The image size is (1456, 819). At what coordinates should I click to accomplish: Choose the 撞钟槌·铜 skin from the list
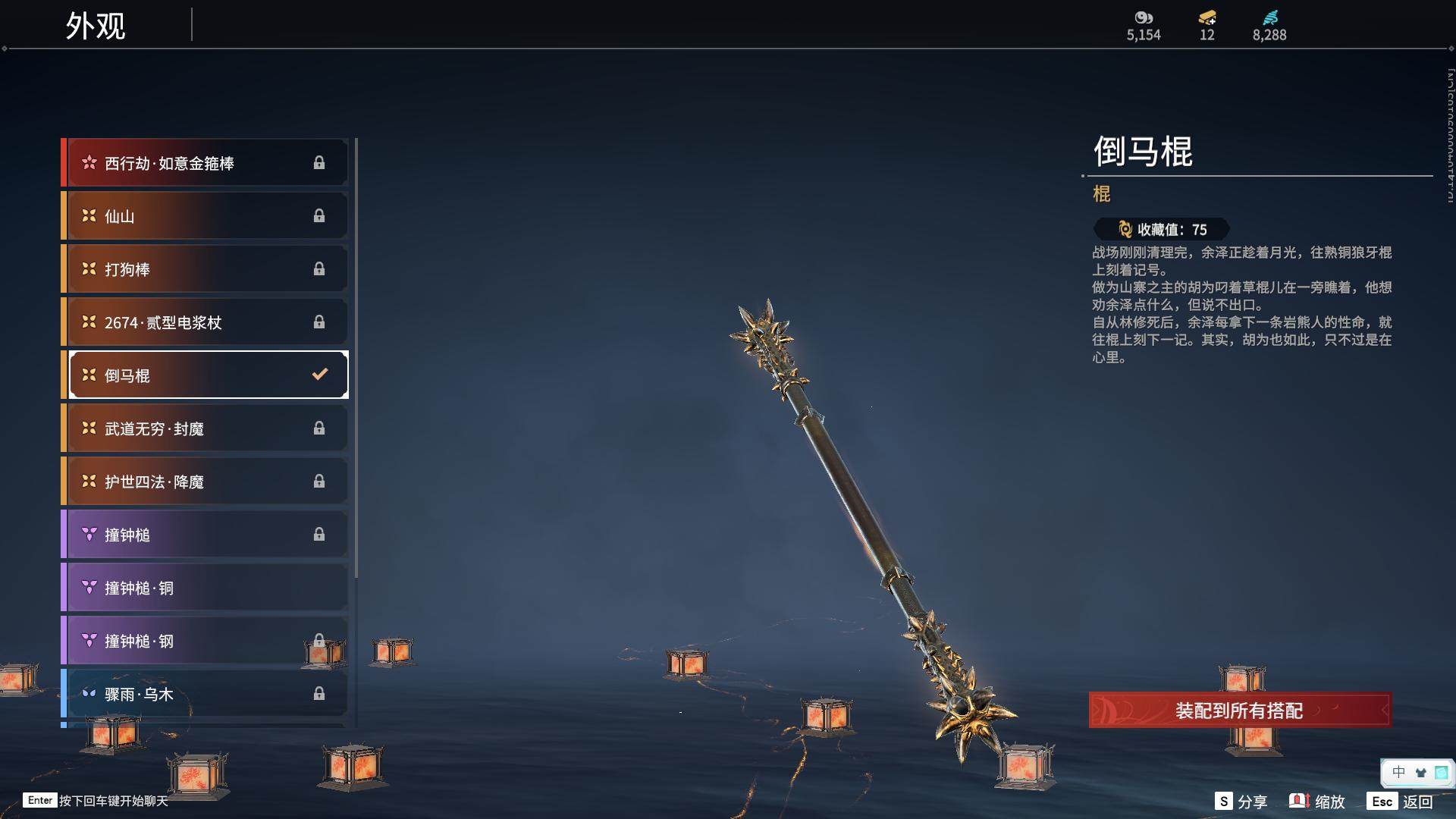(205, 588)
